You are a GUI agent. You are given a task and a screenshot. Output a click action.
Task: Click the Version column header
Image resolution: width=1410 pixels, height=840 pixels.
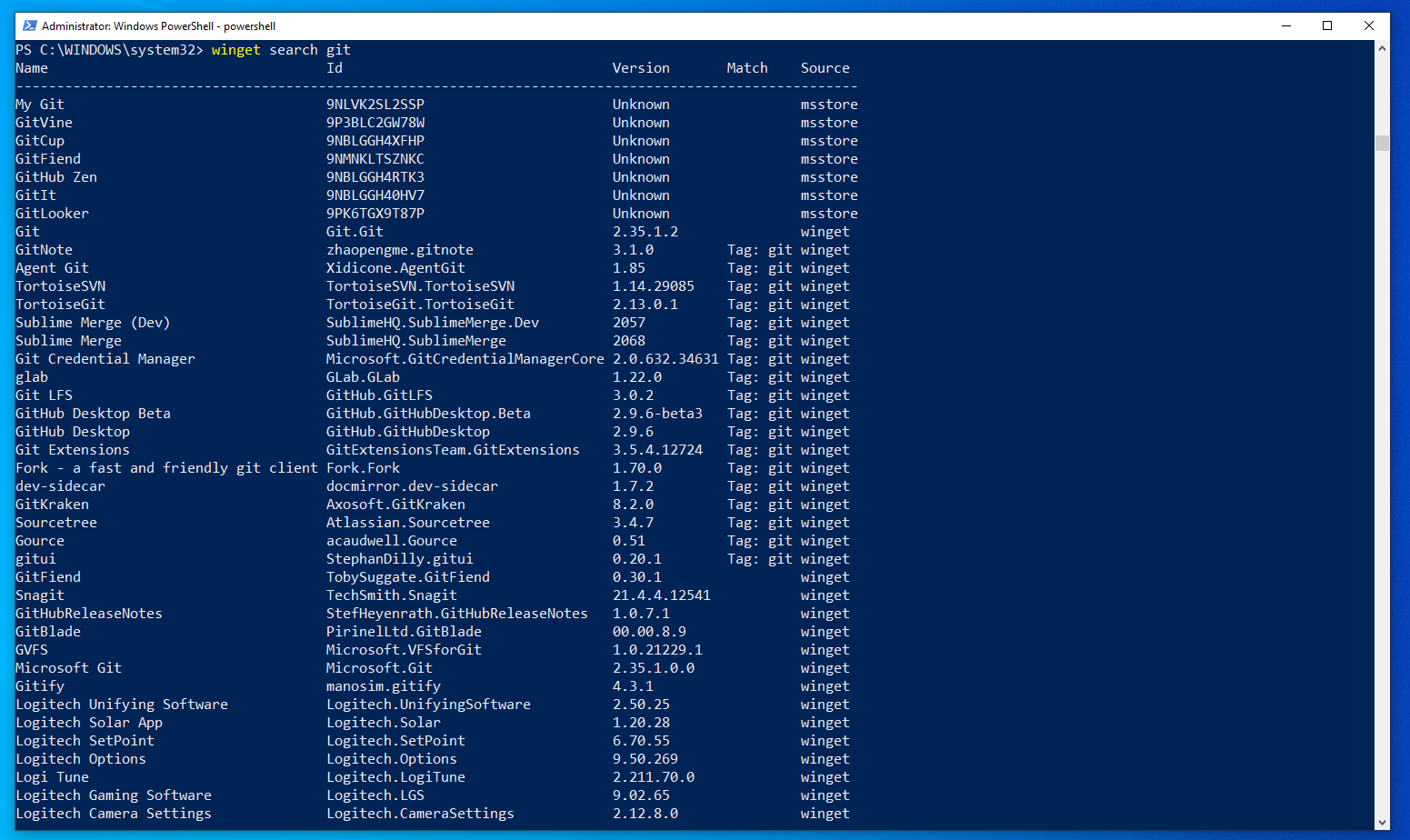(x=641, y=68)
